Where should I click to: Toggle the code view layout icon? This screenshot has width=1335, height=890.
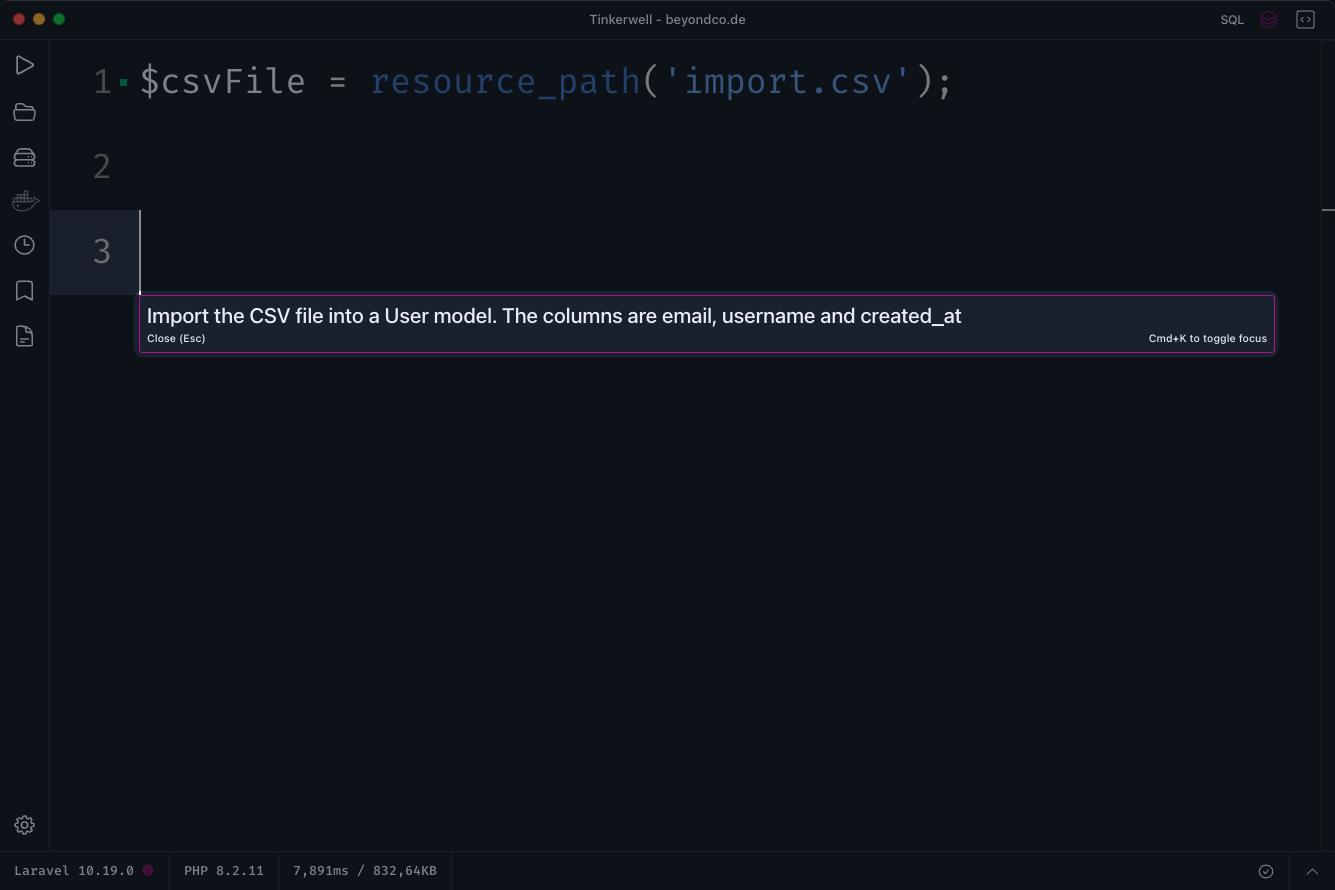pyautogui.click(x=1305, y=20)
